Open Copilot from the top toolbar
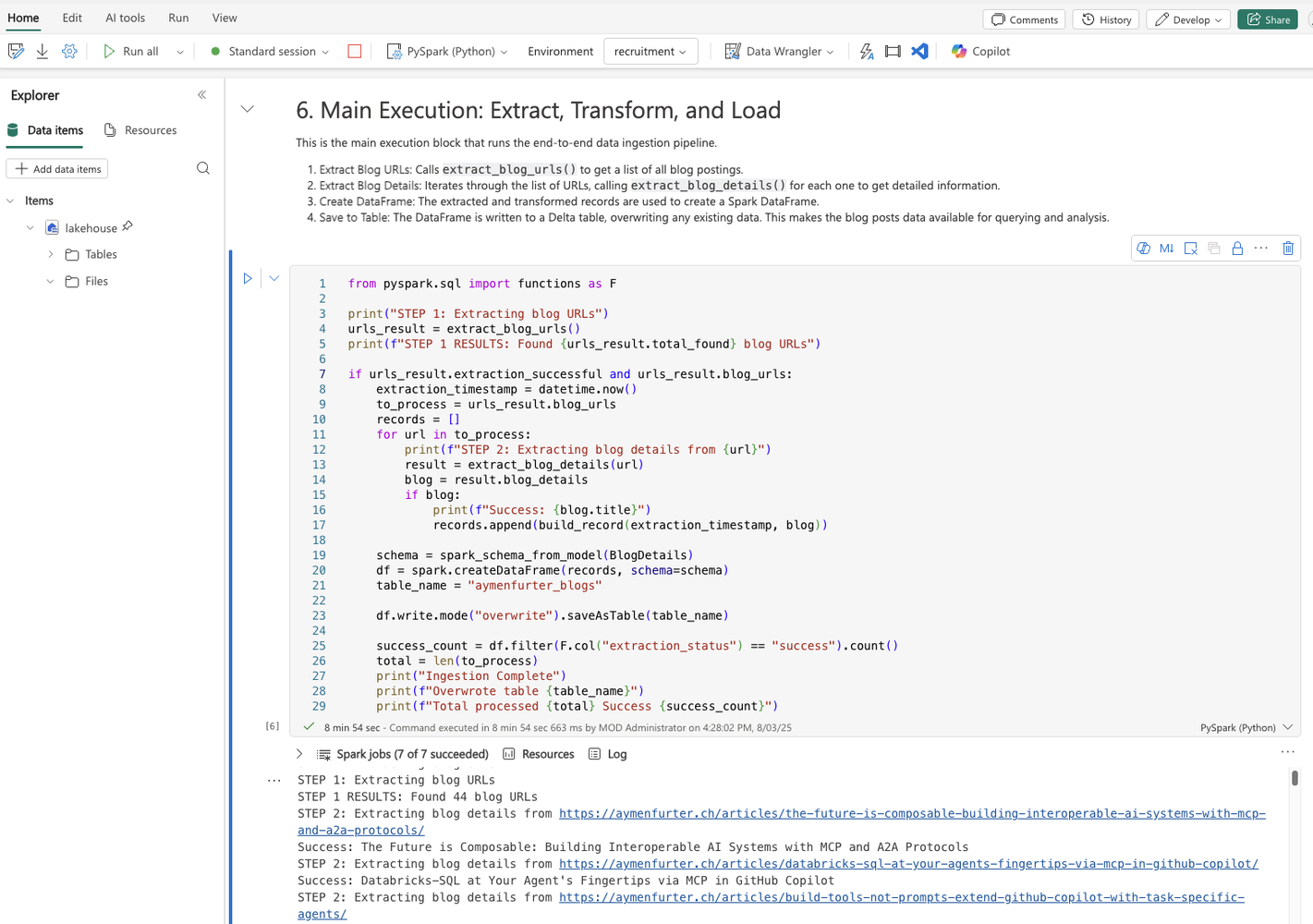This screenshot has width=1313, height=924. [x=979, y=51]
